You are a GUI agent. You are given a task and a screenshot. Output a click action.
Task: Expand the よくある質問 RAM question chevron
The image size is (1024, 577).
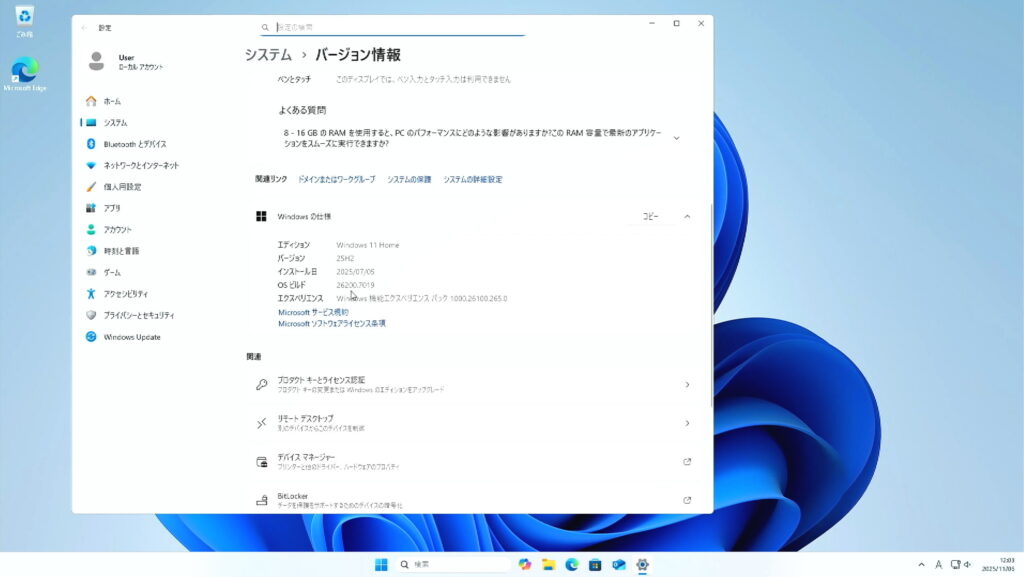[x=677, y=138]
